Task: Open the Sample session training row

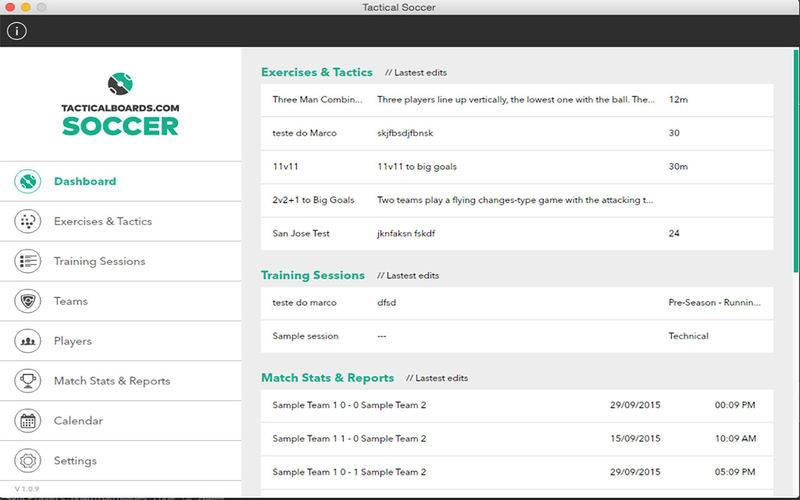Action: [x=516, y=336]
